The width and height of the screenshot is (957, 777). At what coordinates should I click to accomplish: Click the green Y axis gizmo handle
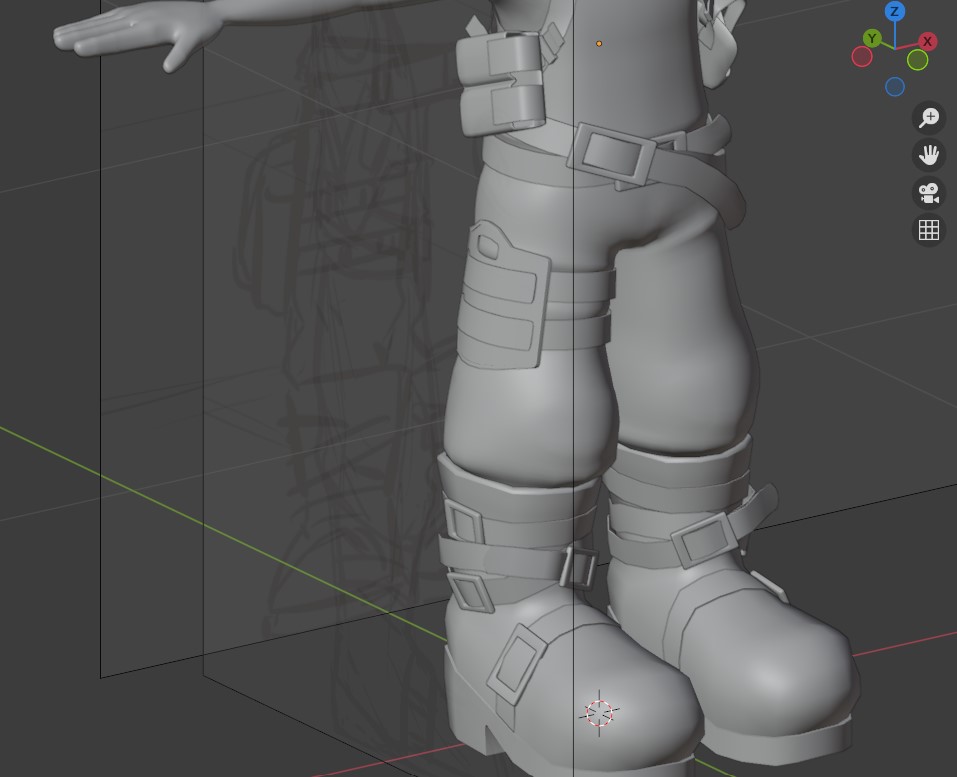(872, 39)
